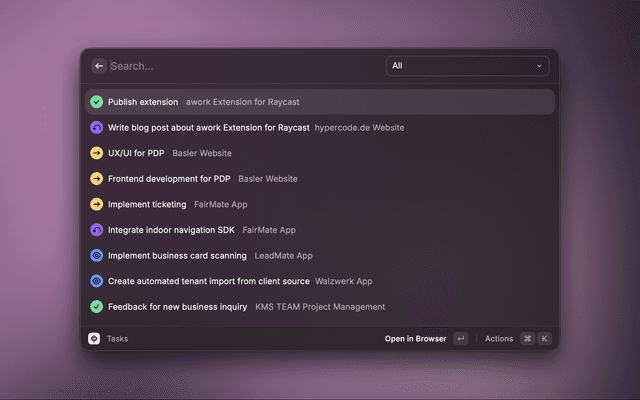Click green checkmark for Feedback for new business inquiry
640x400 pixels.
(96, 307)
